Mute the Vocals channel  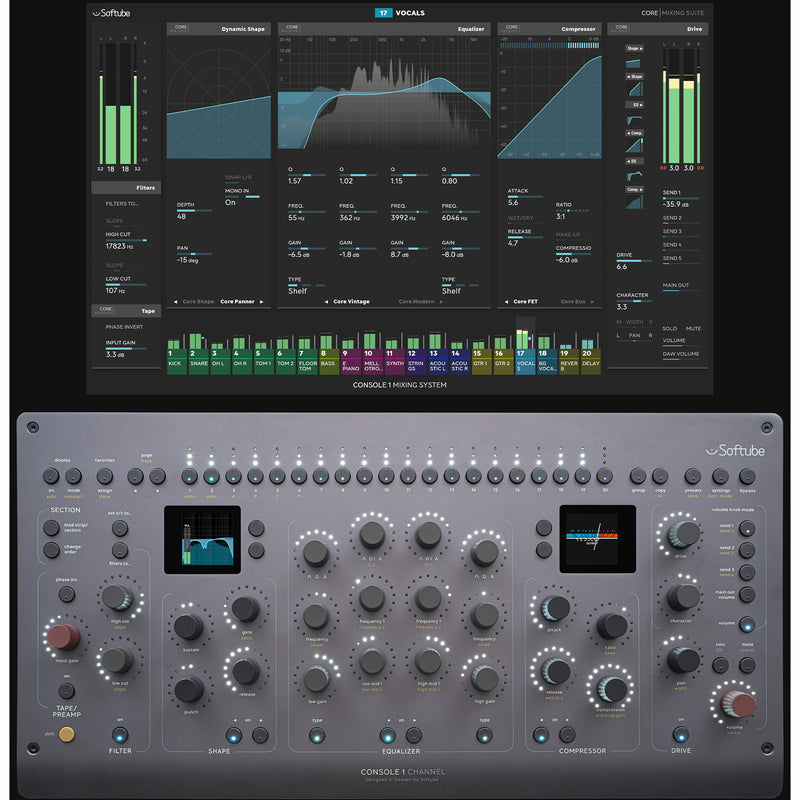[x=693, y=328]
